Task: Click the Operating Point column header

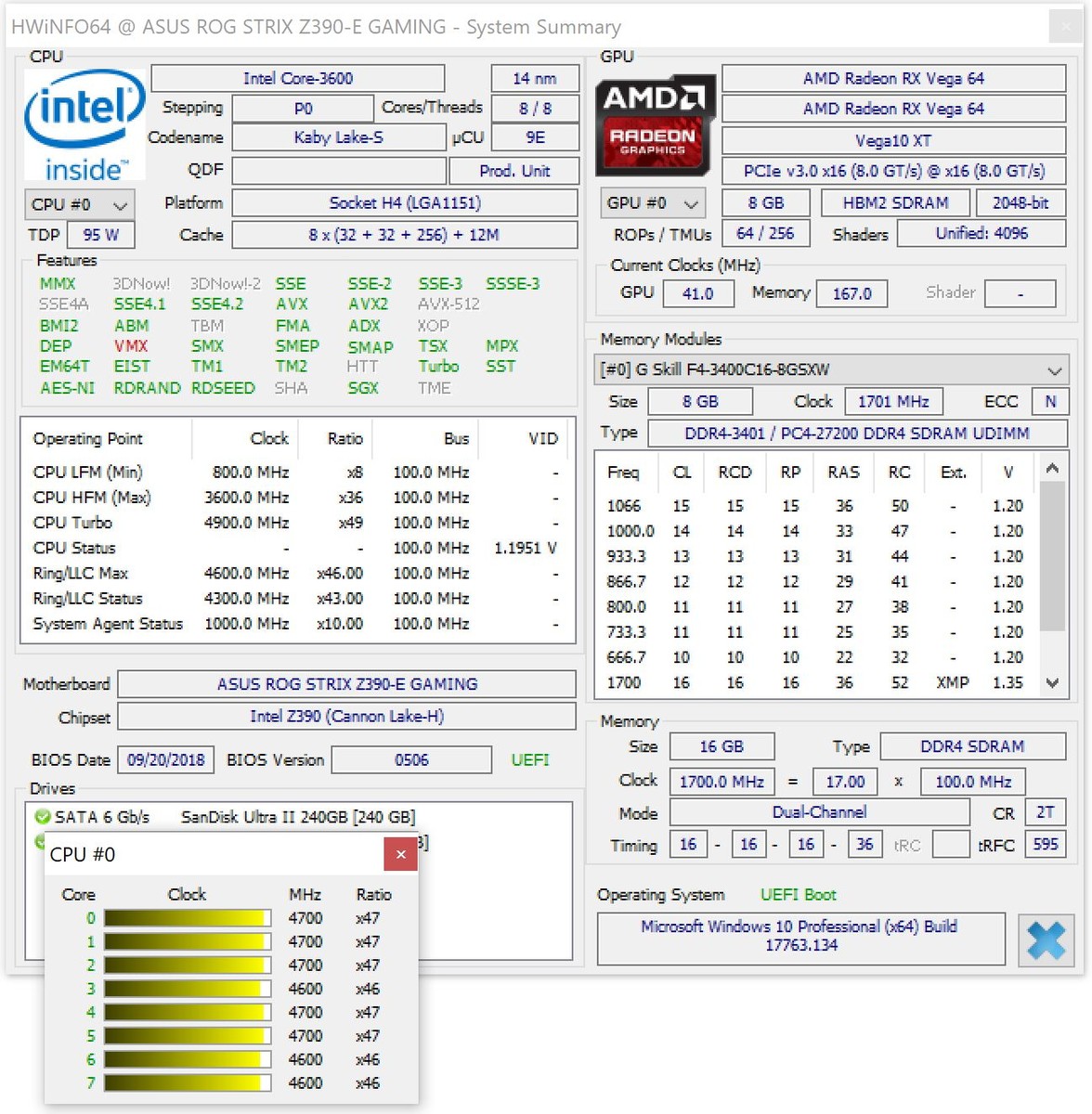Action: 88,438
